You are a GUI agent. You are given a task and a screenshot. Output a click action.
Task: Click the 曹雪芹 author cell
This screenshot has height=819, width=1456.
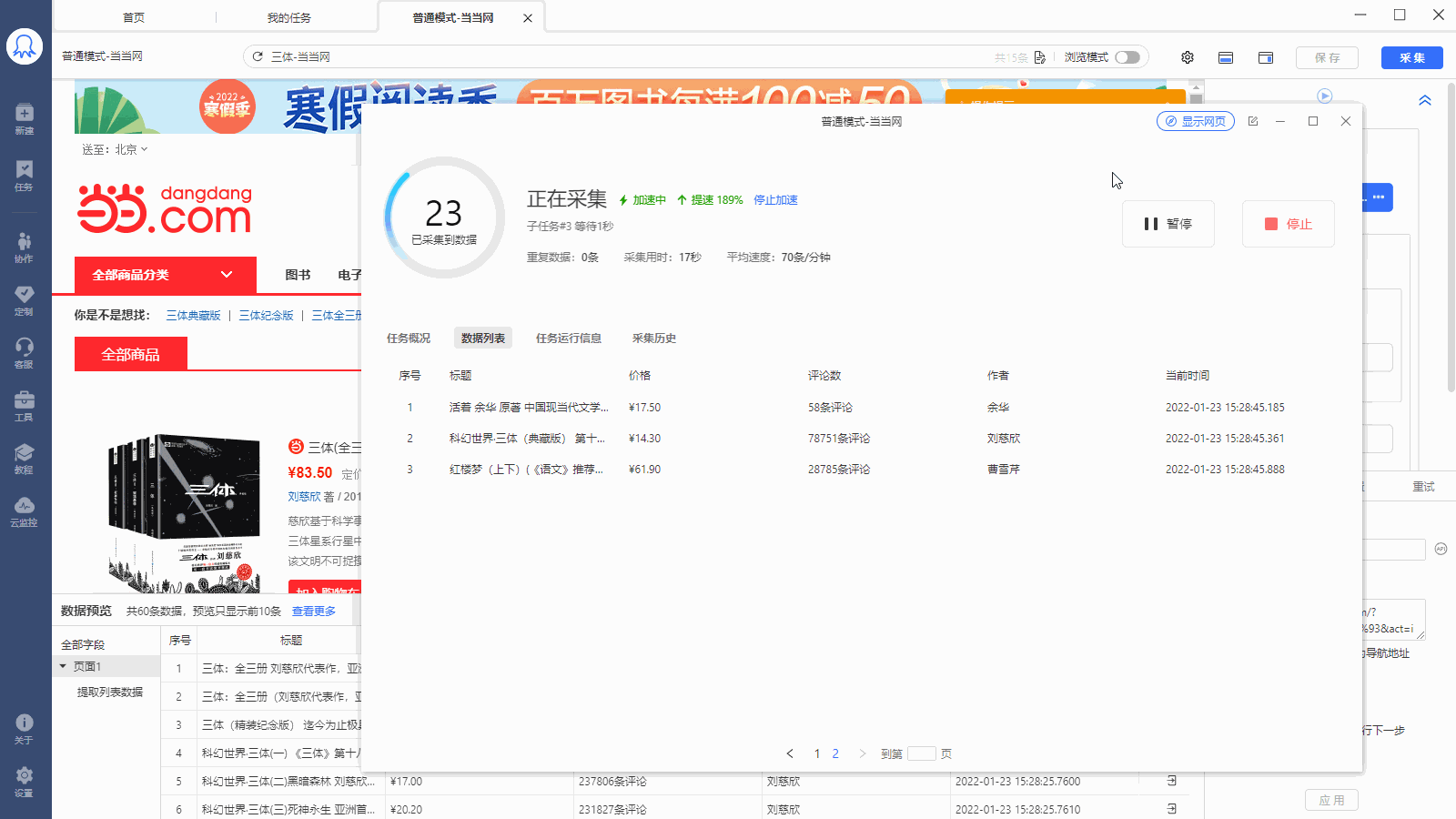[x=1004, y=470]
